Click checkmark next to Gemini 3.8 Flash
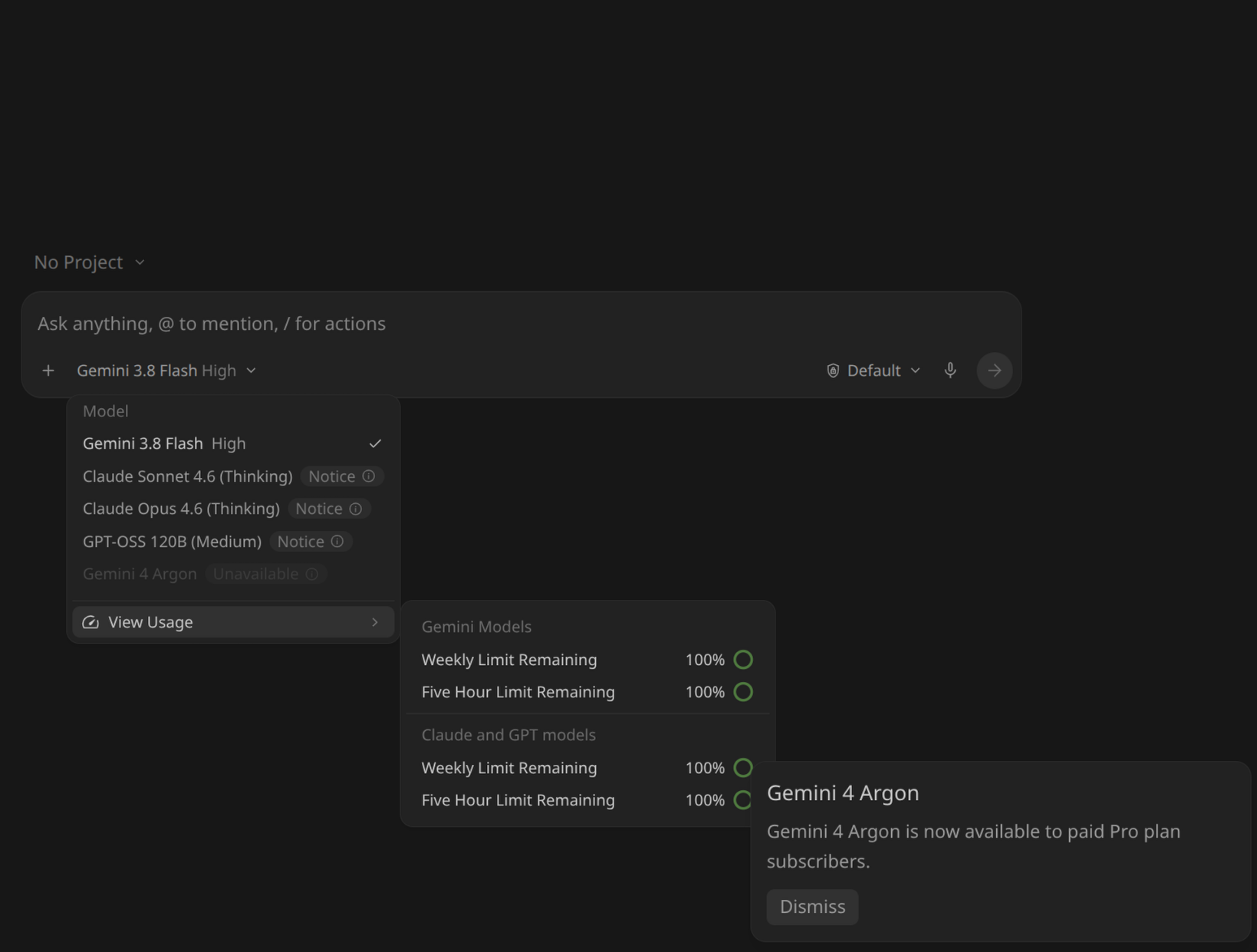1257x952 pixels. [375, 443]
